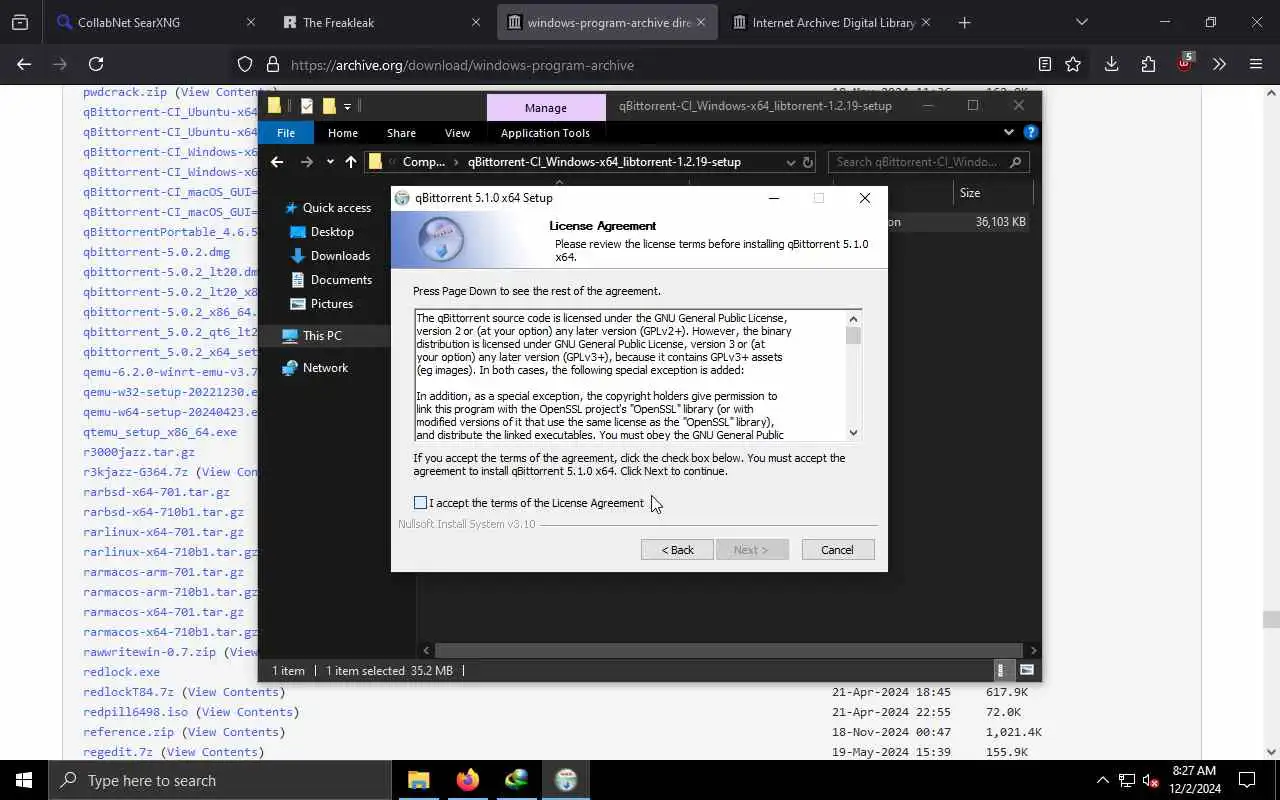Click the 'Comp...' breadcrumb in address bar

424,162
